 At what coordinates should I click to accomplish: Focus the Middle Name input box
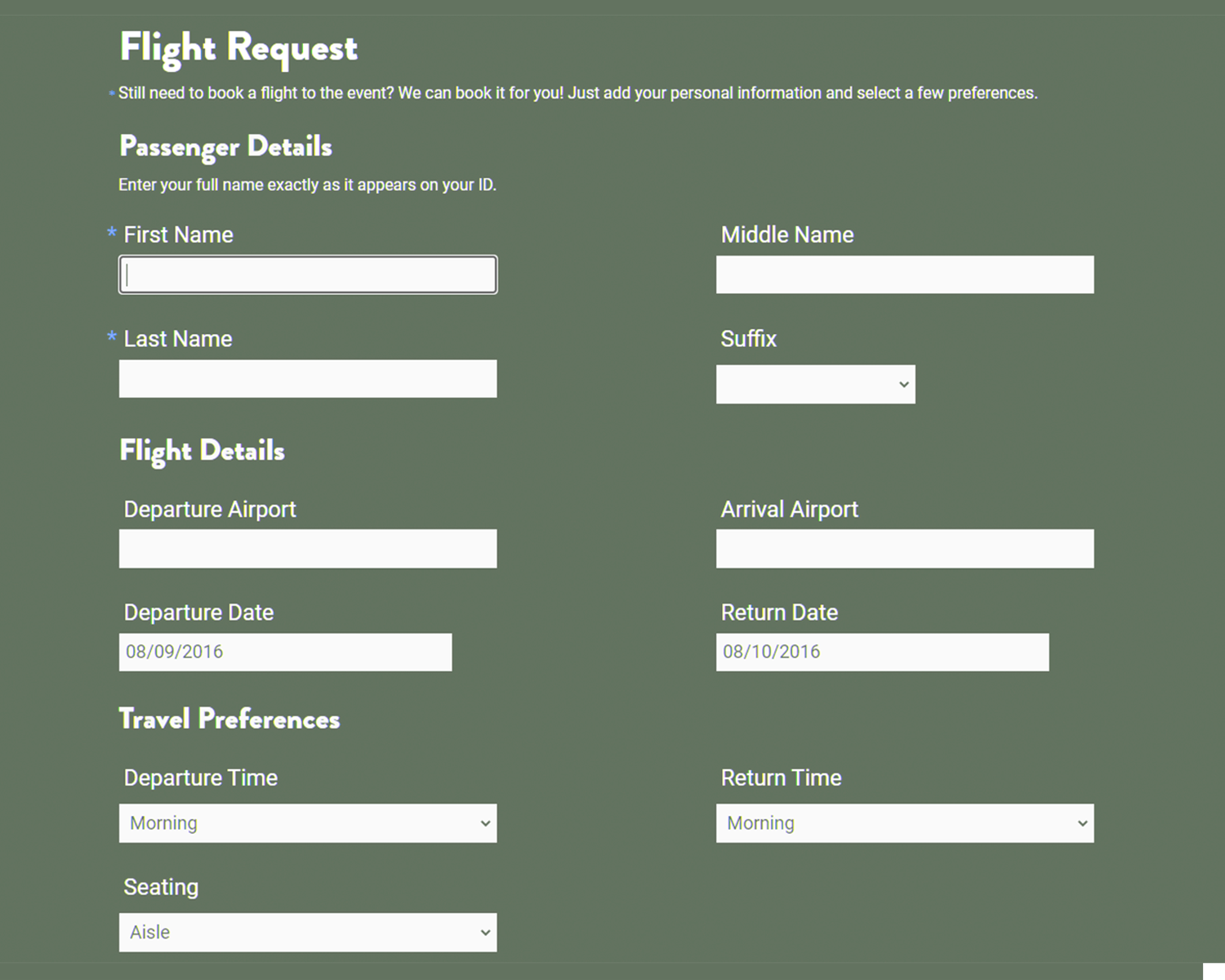pyautogui.click(x=905, y=275)
